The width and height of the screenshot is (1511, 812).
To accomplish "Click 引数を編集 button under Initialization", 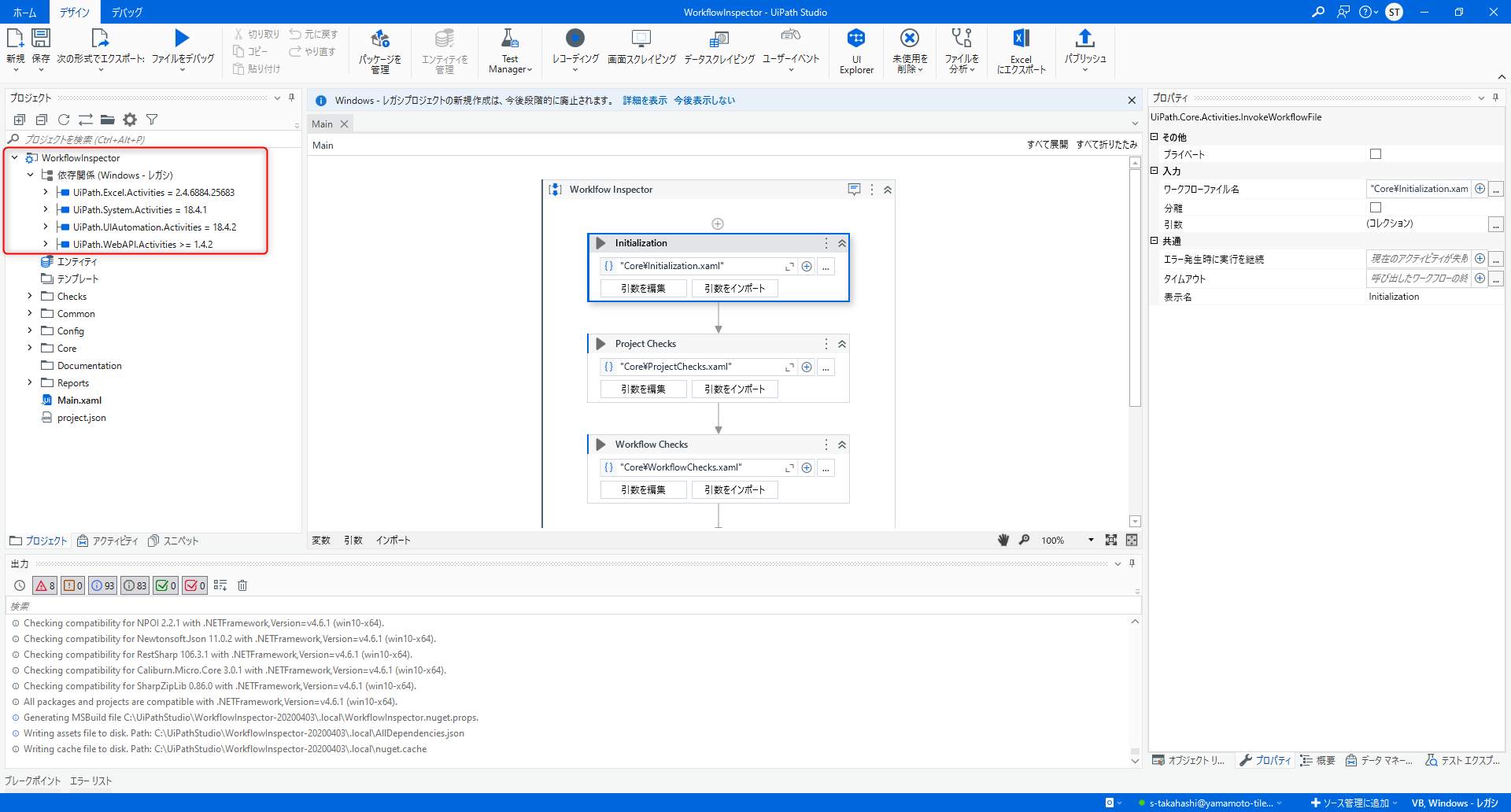I will point(643,289).
